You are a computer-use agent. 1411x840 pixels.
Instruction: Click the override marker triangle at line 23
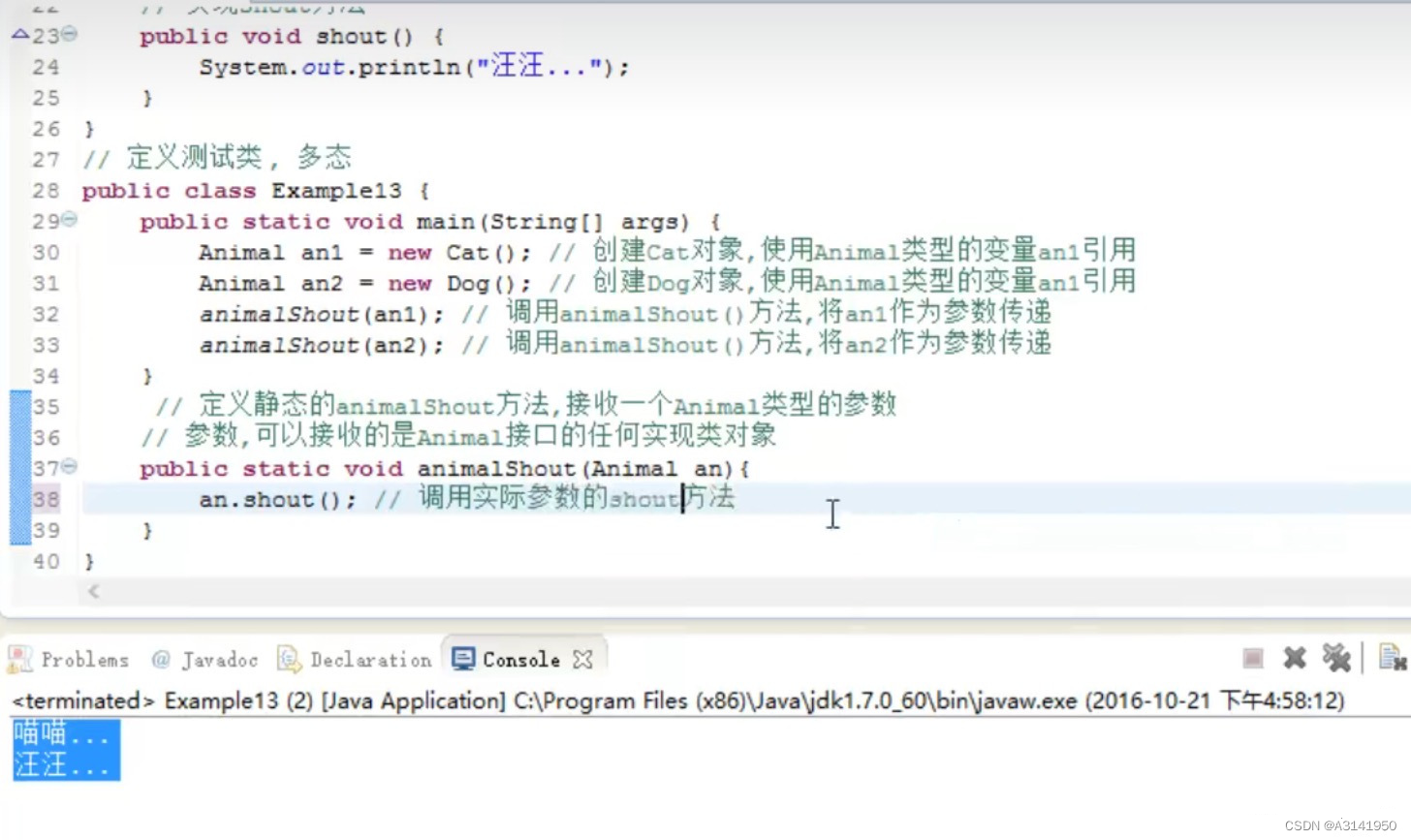click(20, 34)
